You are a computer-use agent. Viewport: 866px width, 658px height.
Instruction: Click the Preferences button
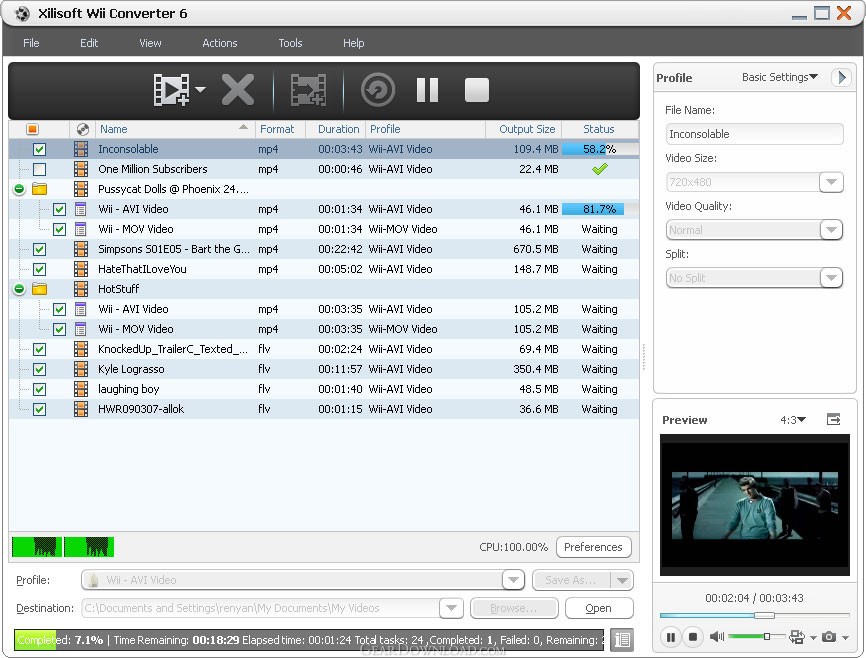click(594, 547)
